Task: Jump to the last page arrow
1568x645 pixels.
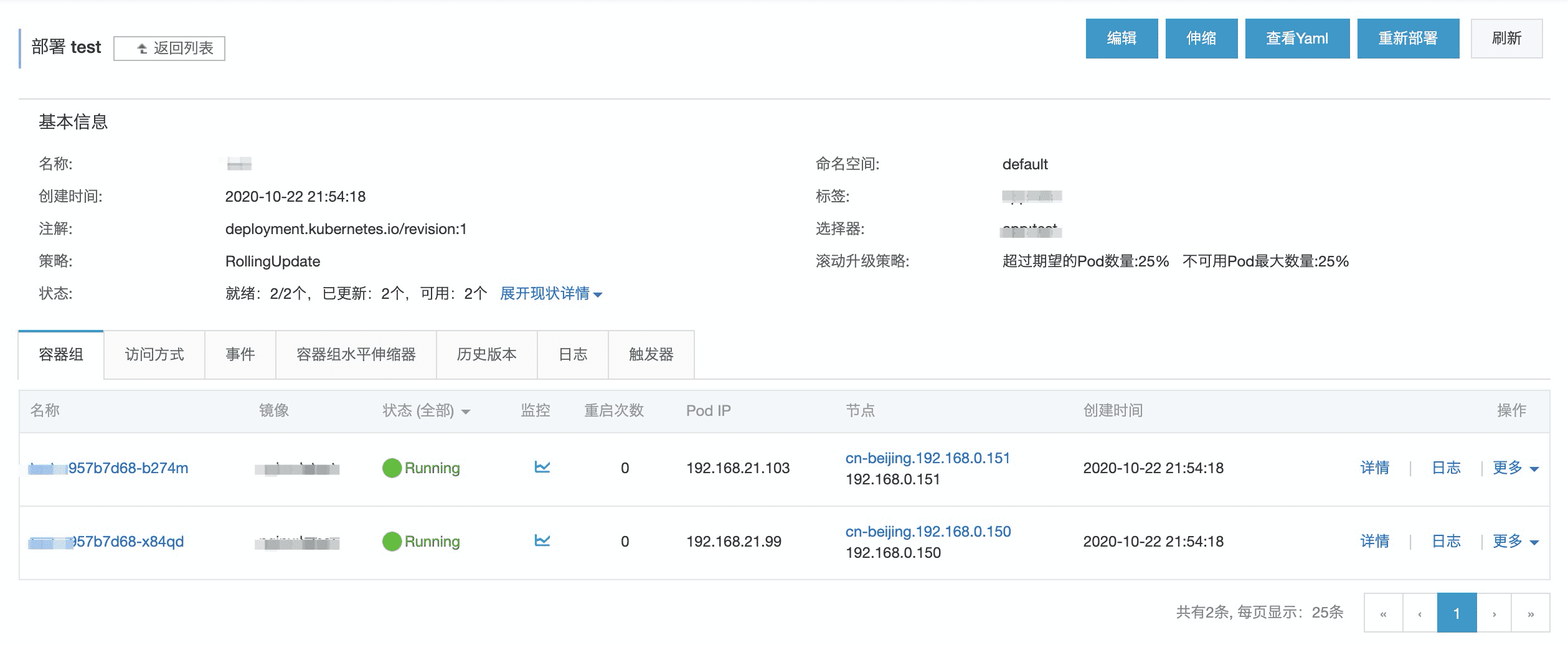Action: point(1531,613)
